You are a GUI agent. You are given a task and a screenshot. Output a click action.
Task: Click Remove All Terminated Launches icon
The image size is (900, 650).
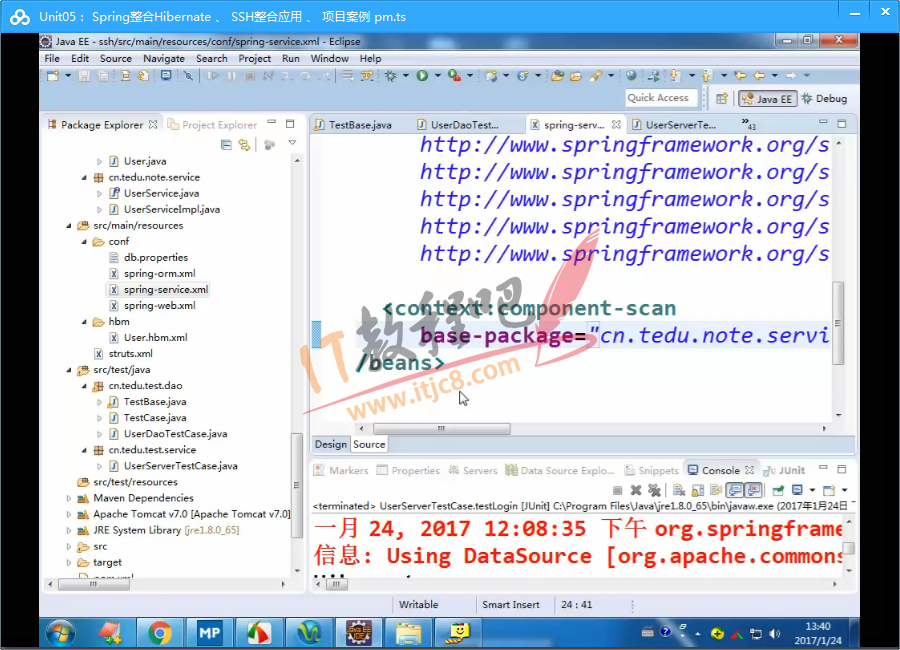[x=654, y=490]
